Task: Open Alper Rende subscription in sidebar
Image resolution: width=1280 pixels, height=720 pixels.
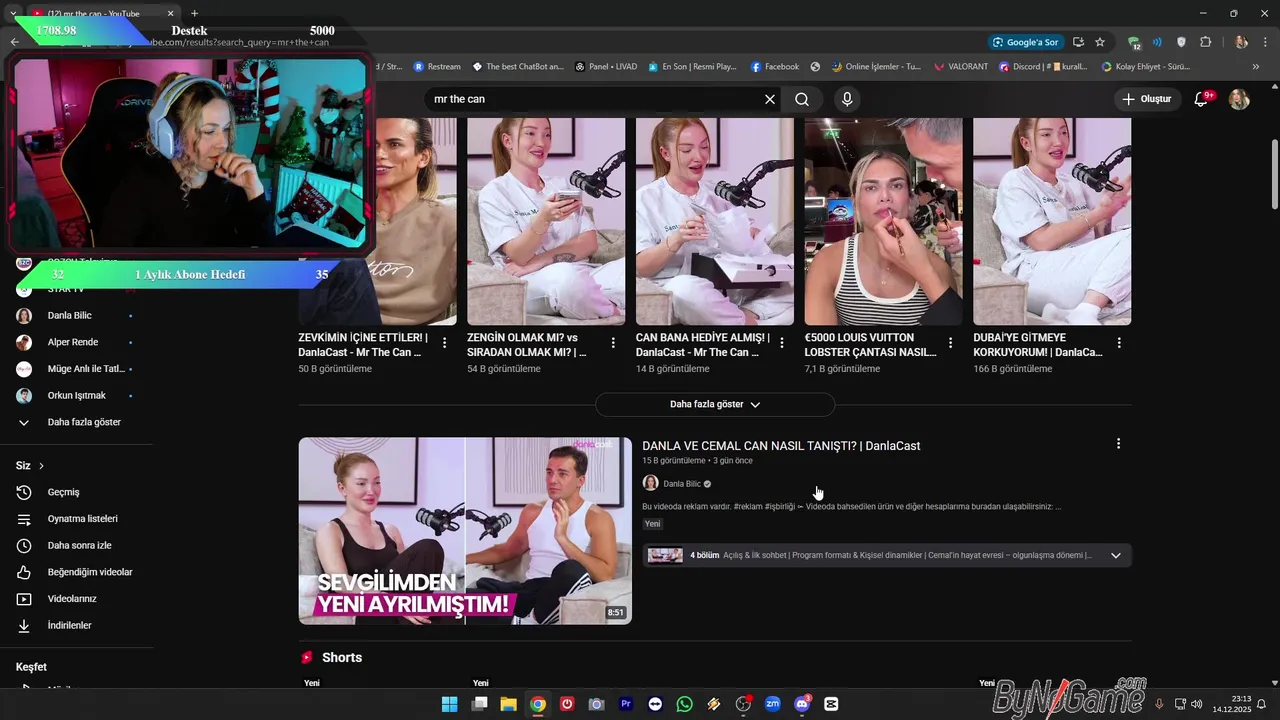Action: coord(75,342)
